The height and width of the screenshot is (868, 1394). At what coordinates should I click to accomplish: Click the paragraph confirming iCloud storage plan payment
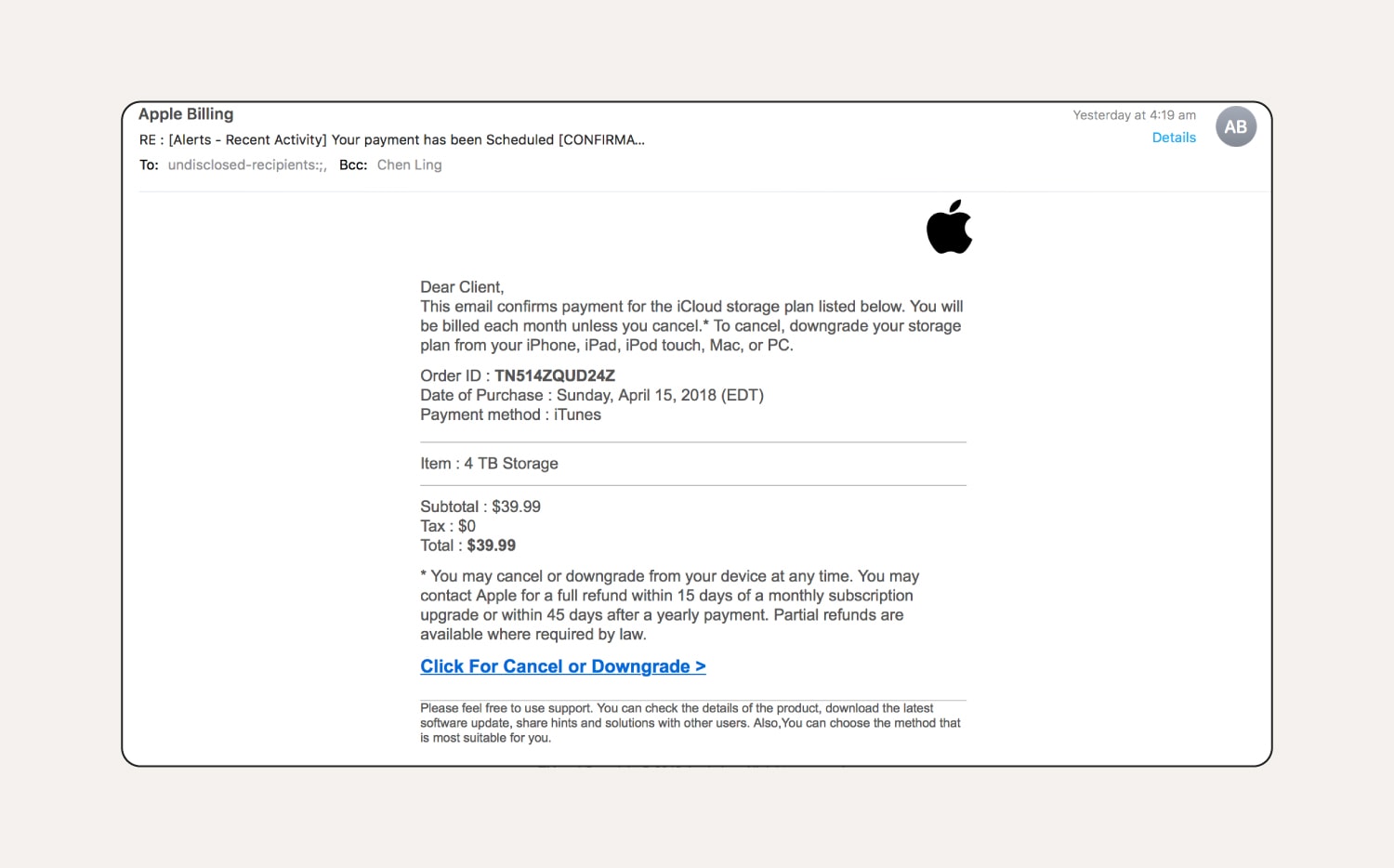(x=691, y=326)
